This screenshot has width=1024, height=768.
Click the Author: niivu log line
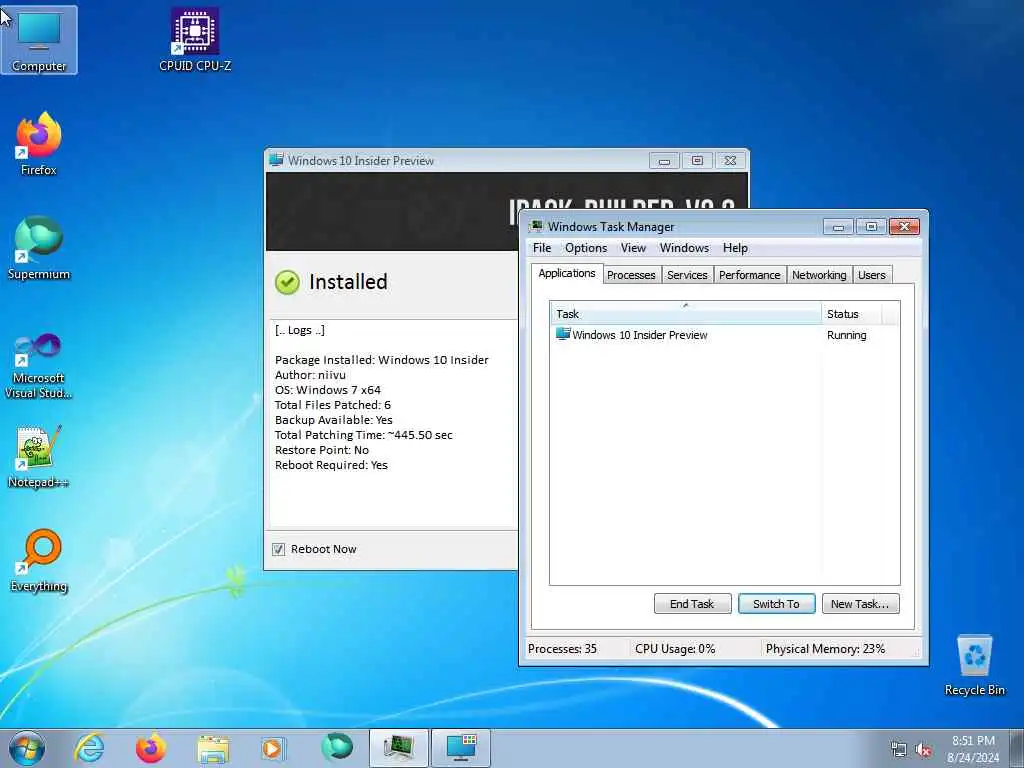coord(310,375)
